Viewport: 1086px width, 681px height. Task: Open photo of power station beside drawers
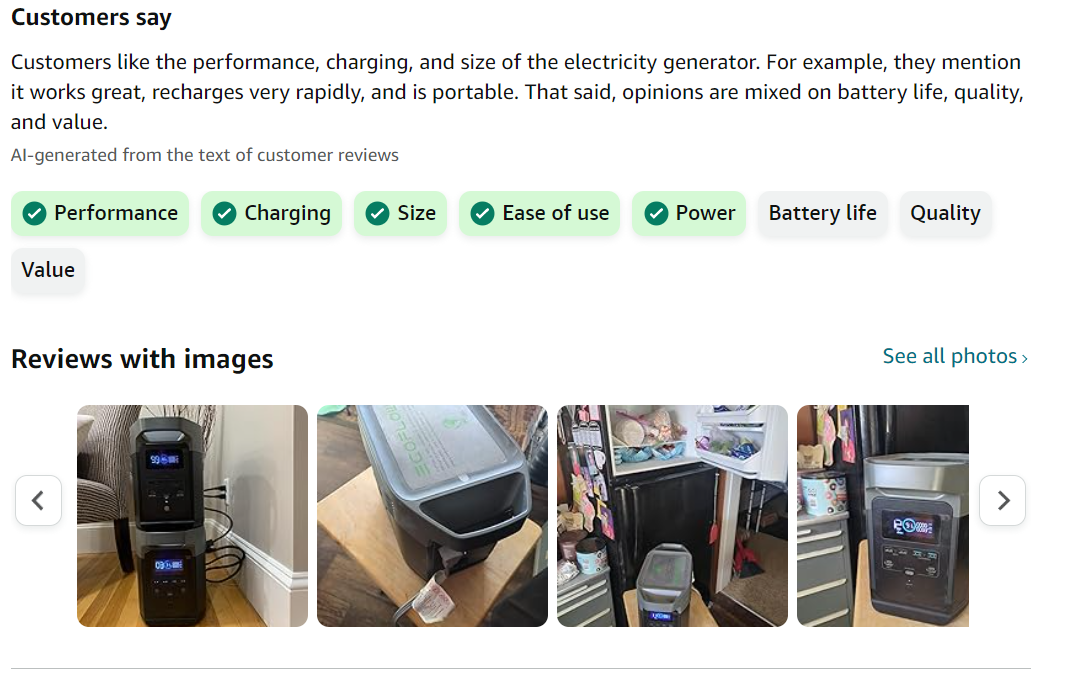(x=883, y=516)
